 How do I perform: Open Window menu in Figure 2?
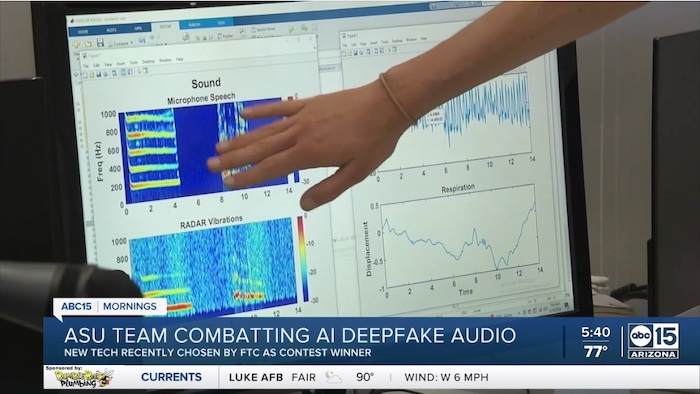pos(411,40)
